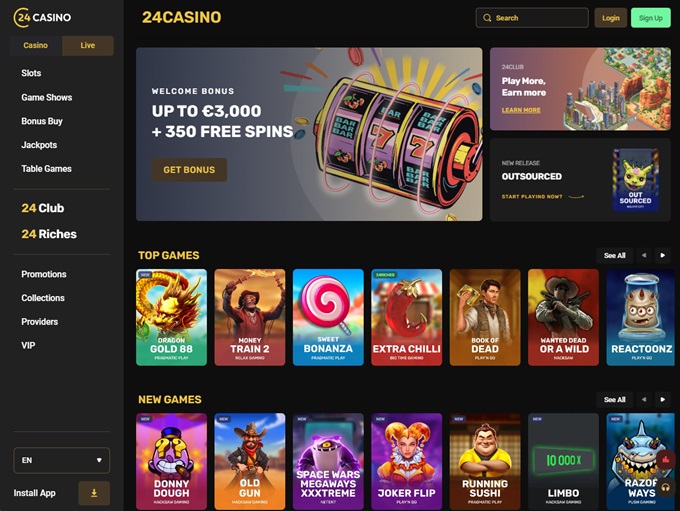Screen dimensions: 680x511
Task: Go to previous Top Games arrow
Action: click(644, 256)
